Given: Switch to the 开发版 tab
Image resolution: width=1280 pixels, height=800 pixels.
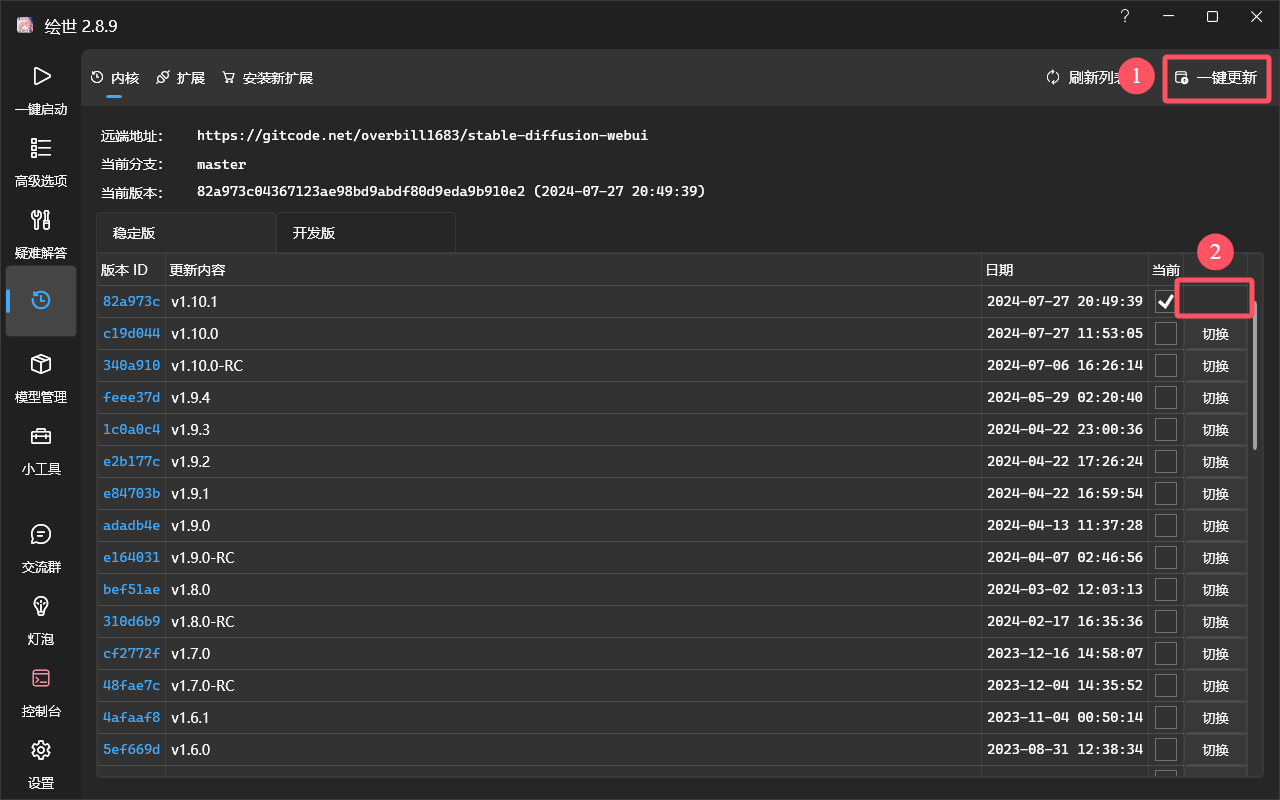Looking at the screenshot, I should pos(366,233).
